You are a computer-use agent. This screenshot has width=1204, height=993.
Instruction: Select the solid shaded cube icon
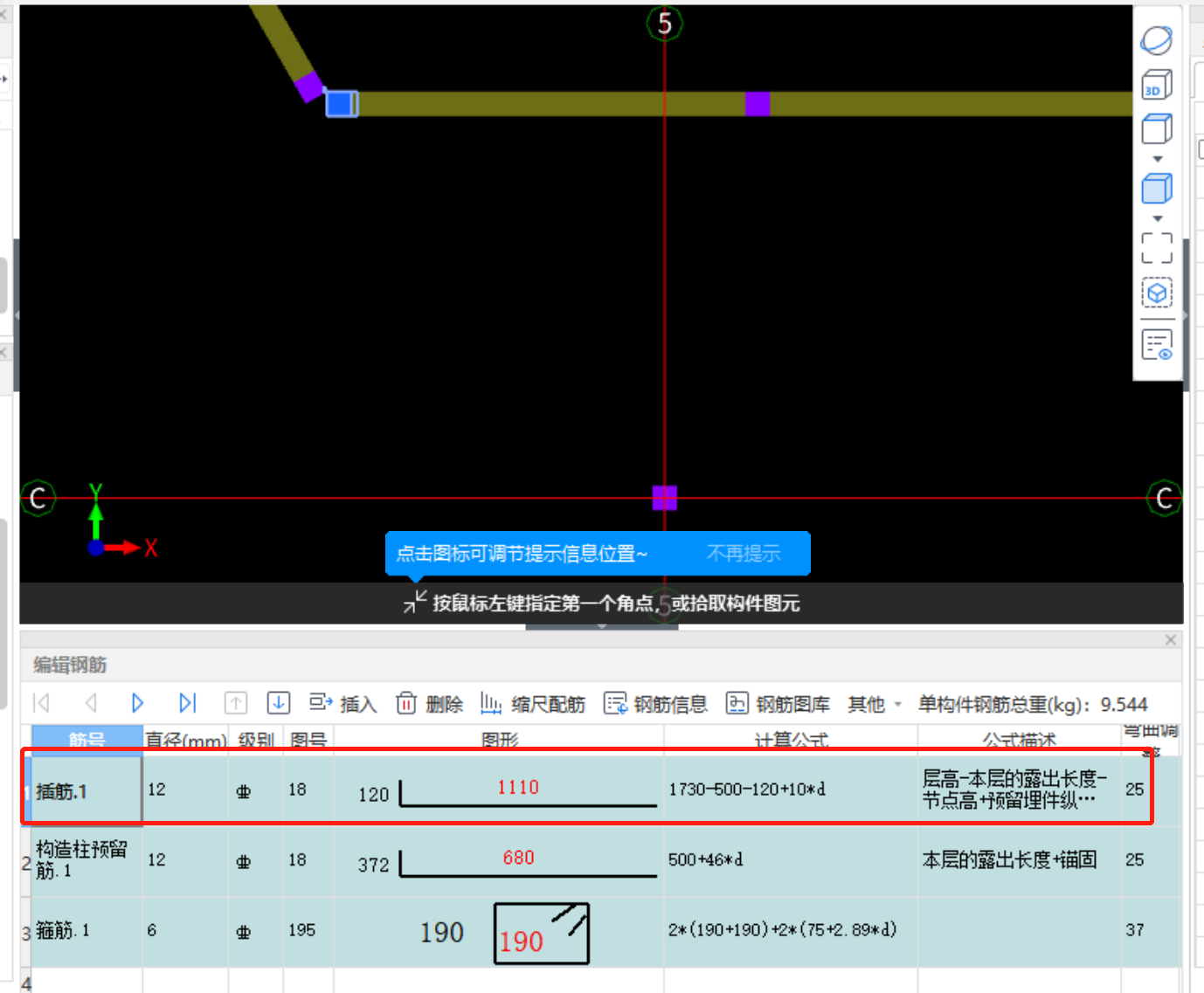point(1156,189)
